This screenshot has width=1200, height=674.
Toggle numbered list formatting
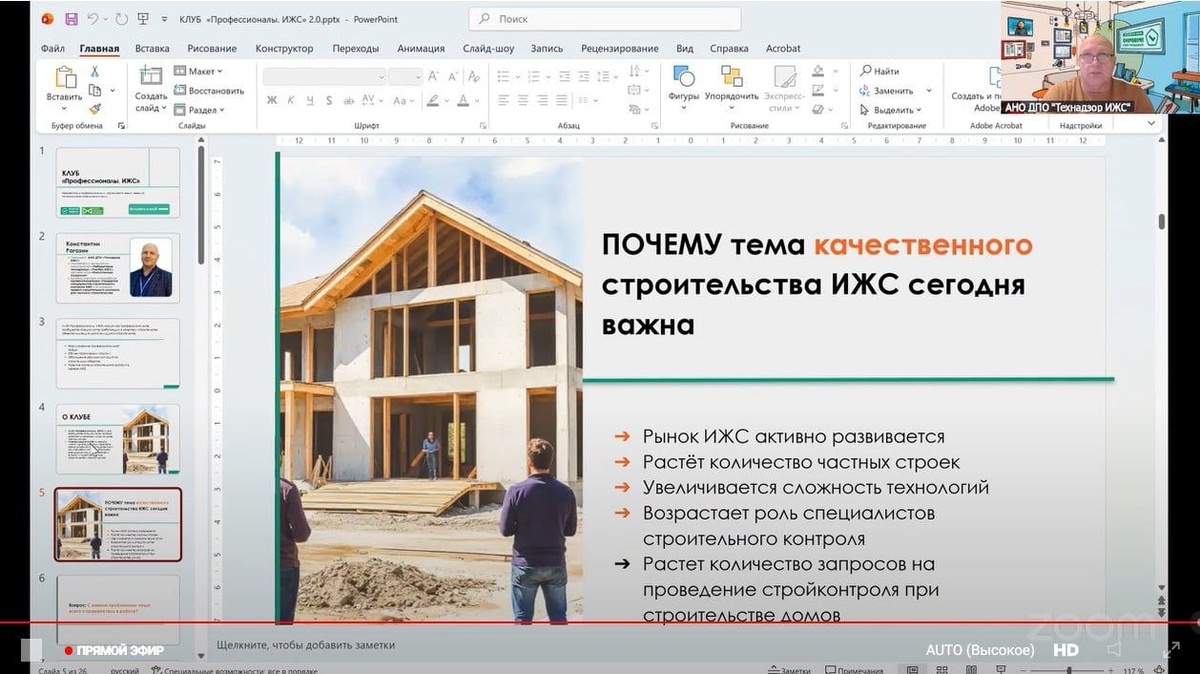point(534,76)
